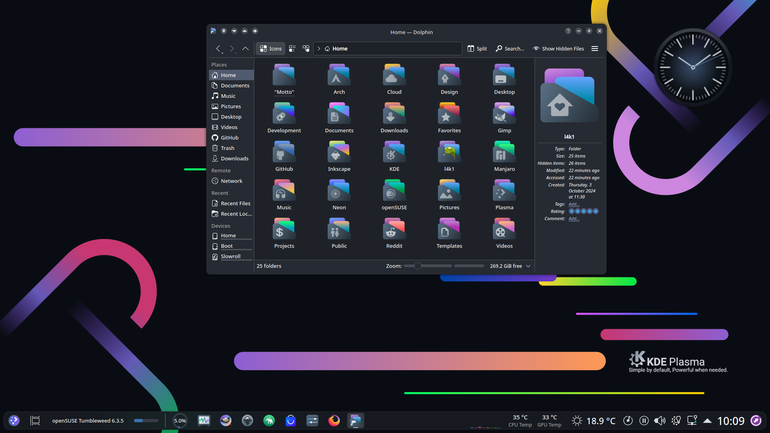Viewport: 770px width, 433px height.
Task: Add tags in the information panel
Action: point(574,204)
